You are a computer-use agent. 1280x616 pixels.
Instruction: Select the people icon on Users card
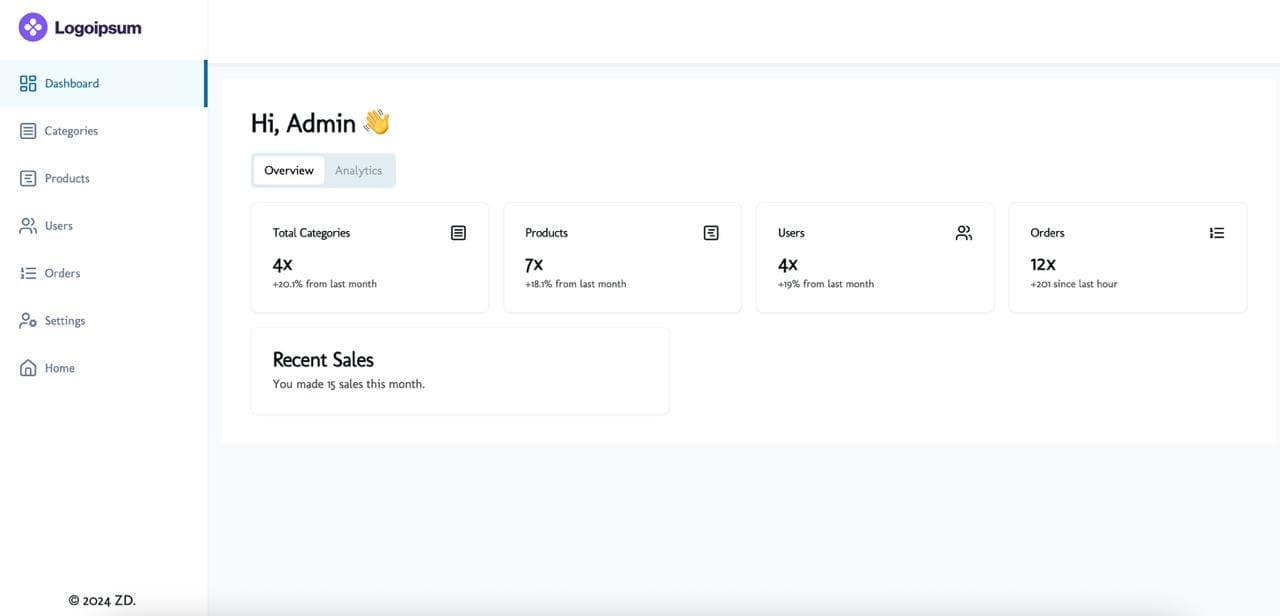point(963,232)
